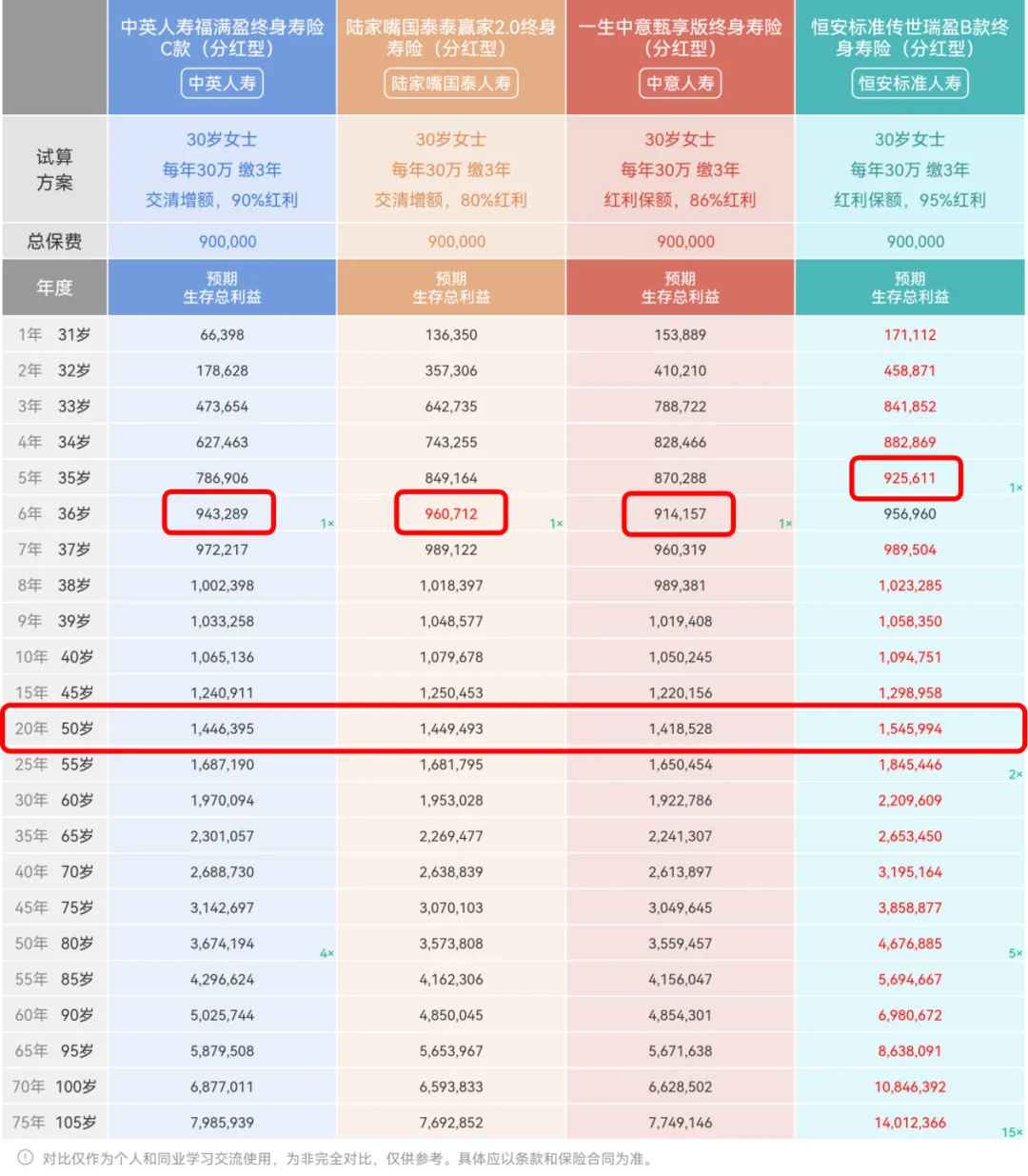Click the 1× marker beside 陆家嘴国泰 column
The width and height of the screenshot is (1028, 1176).
[x=555, y=524]
